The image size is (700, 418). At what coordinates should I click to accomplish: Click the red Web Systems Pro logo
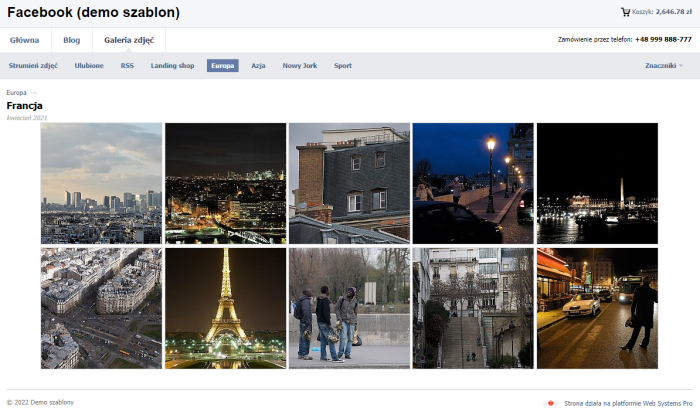tap(550, 404)
